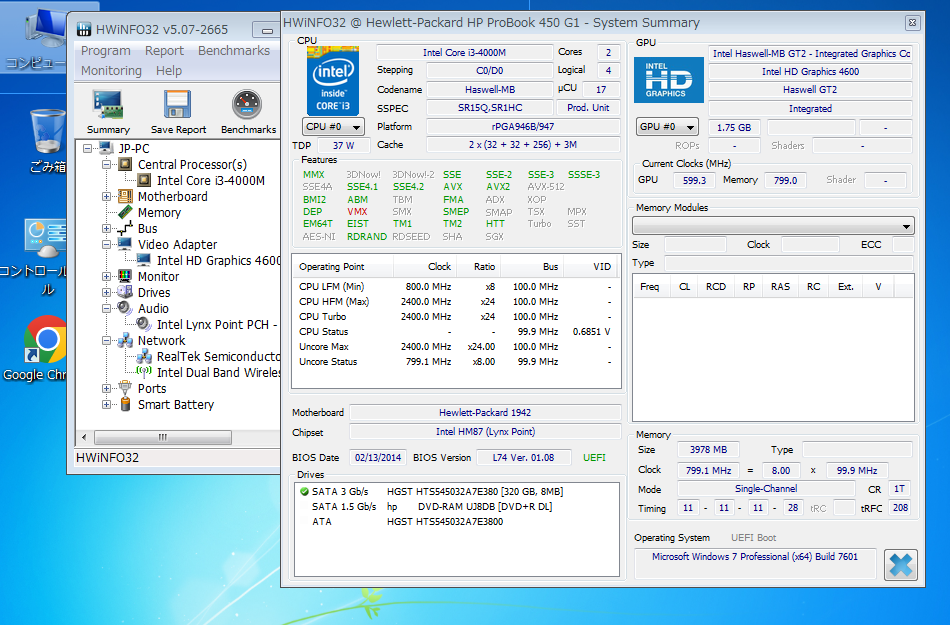Click the SSPEC value SR15Q,SR1HC
Viewport: 950px width, 625px height.
pyautogui.click(x=490, y=108)
